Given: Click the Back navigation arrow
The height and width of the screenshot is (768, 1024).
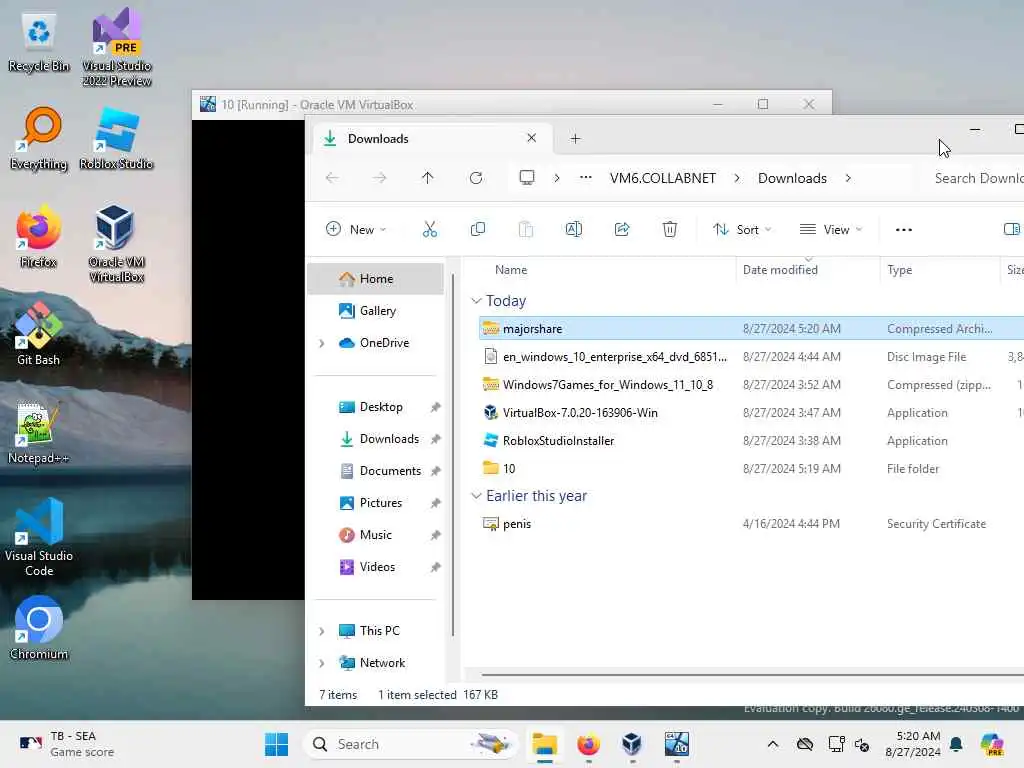Looking at the screenshot, I should [x=332, y=178].
